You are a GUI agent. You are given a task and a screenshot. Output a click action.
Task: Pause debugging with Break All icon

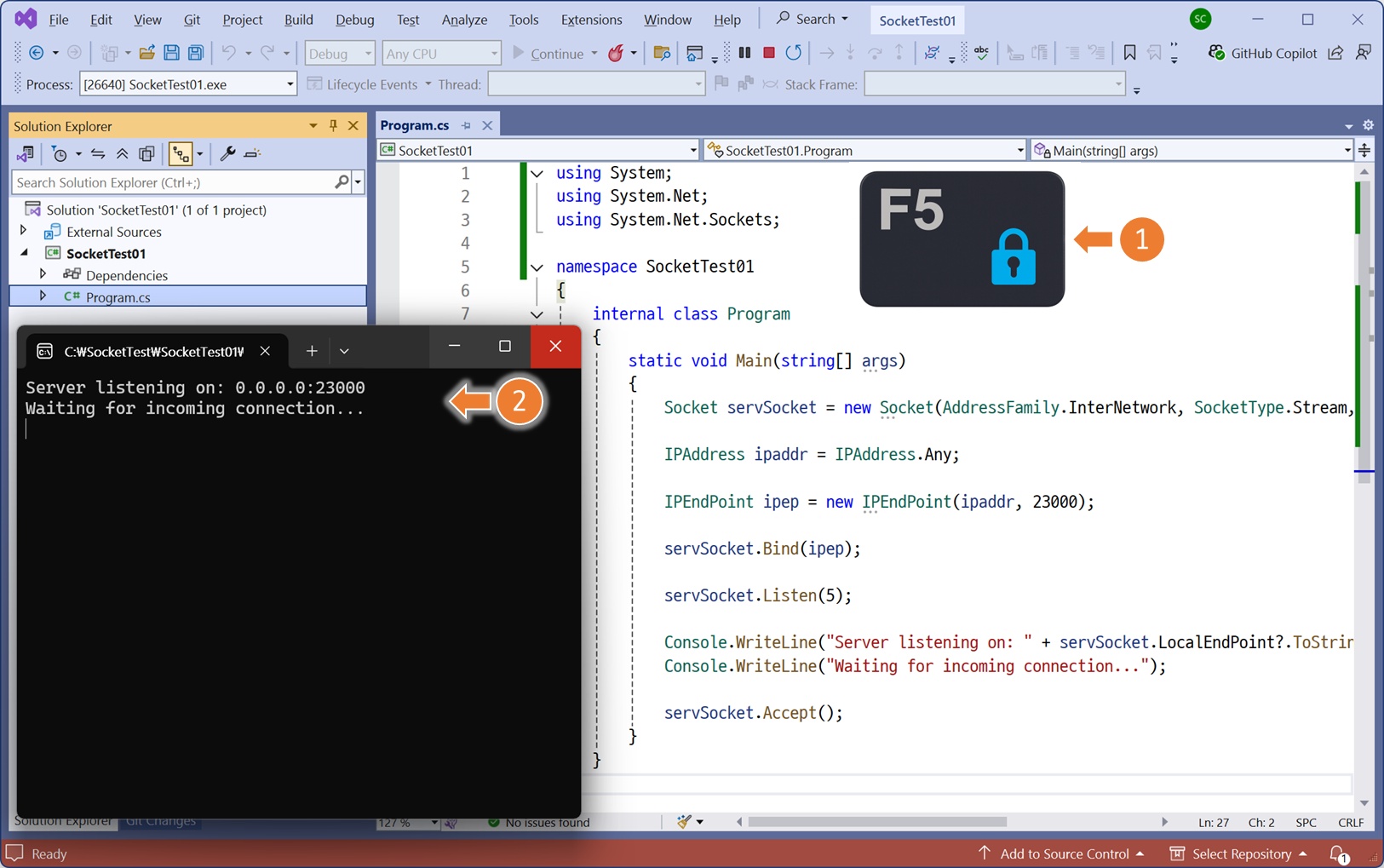pos(744,53)
